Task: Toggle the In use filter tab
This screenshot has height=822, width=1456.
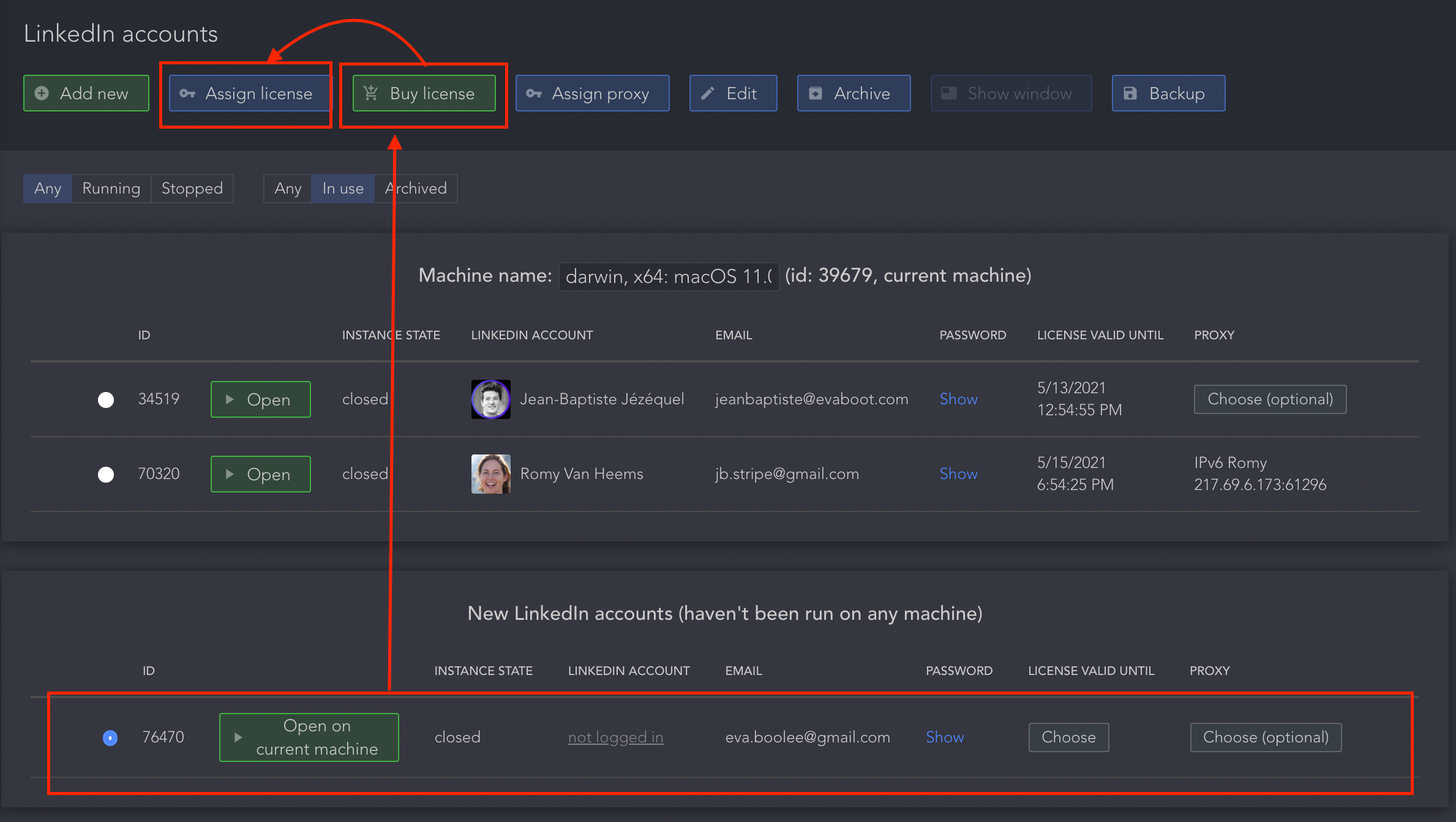Action: coord(344,188)
